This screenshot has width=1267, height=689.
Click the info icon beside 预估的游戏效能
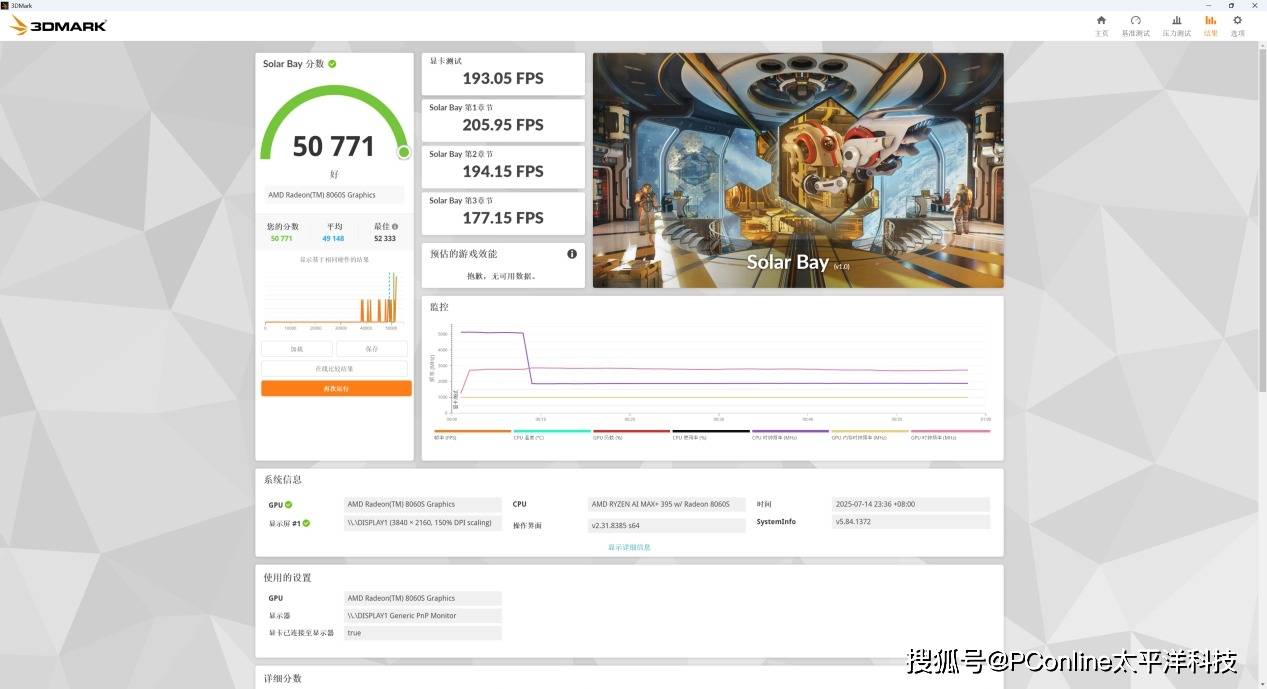pyautogui.click(x=572, y=254)
